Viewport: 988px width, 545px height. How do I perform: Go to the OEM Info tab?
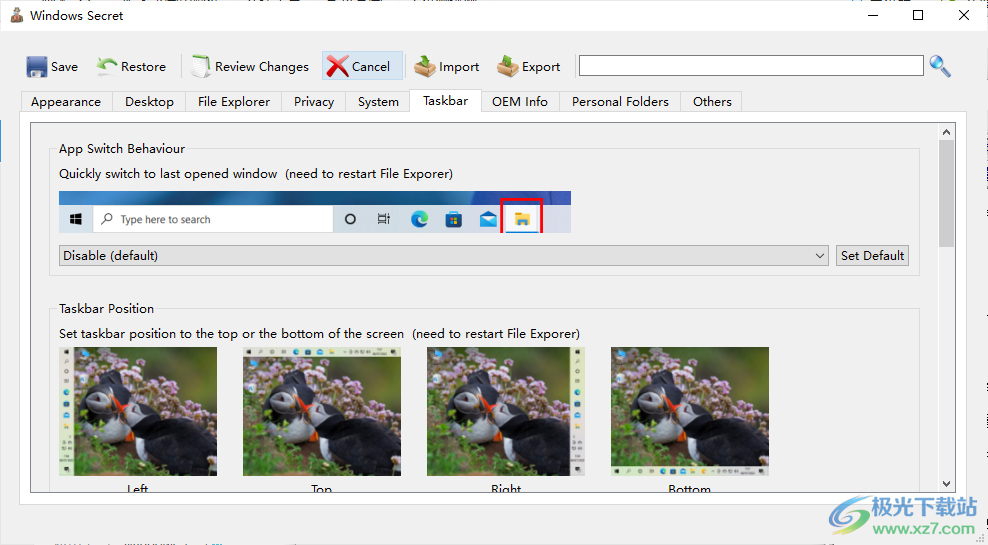tap(520, 102)
